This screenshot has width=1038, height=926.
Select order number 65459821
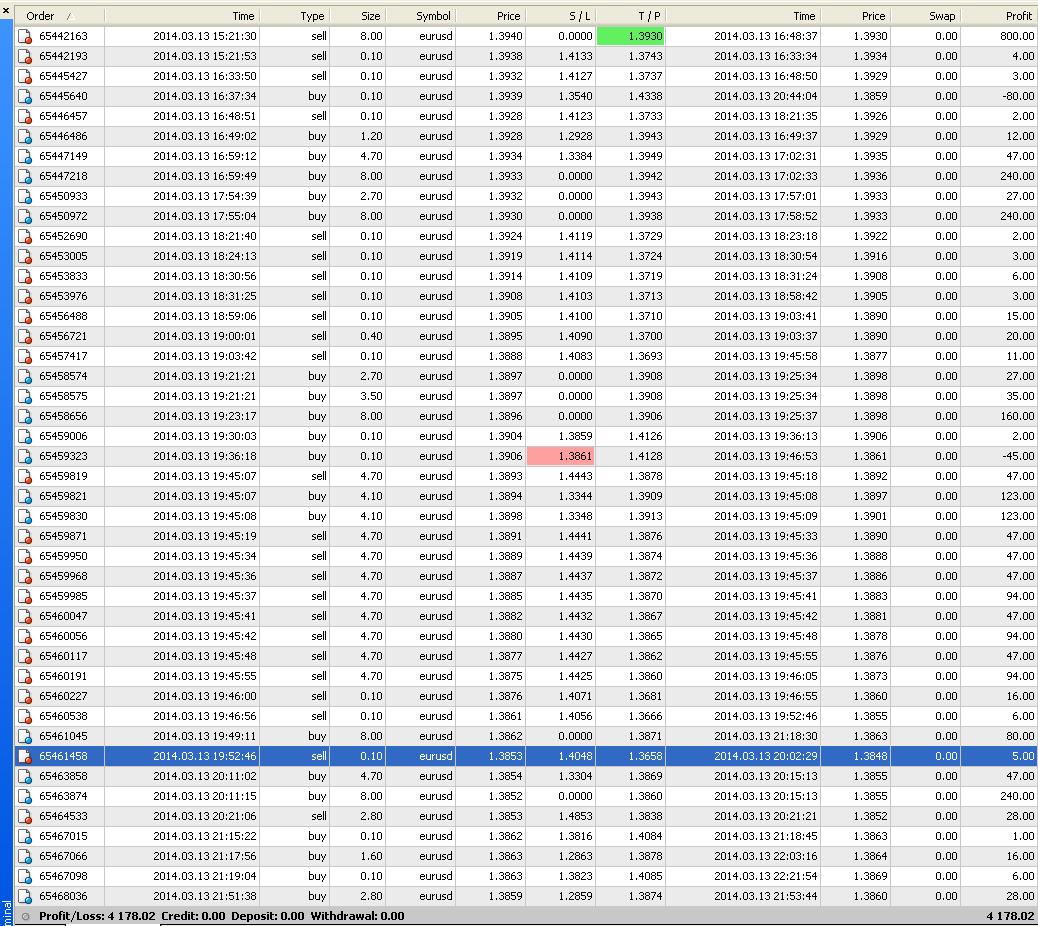(63, 496)
